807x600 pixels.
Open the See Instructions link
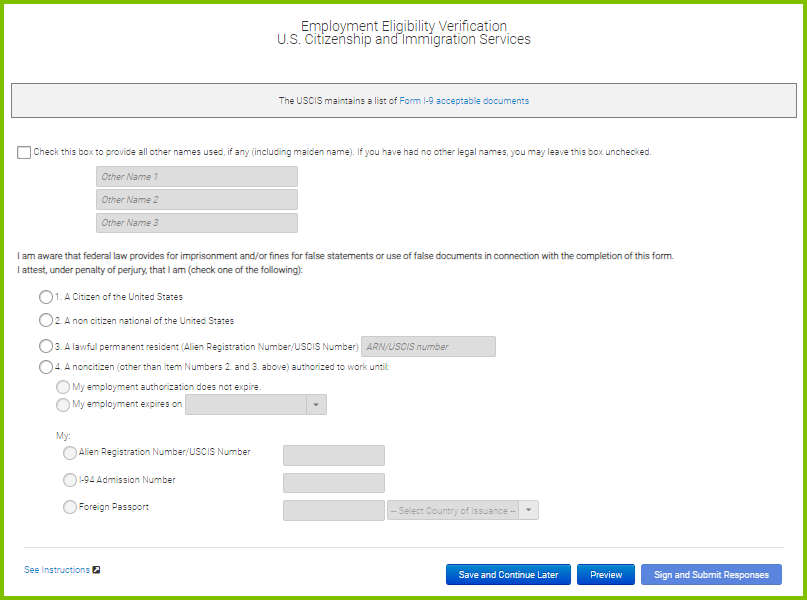pyautogui.click(x=57, y=570)
